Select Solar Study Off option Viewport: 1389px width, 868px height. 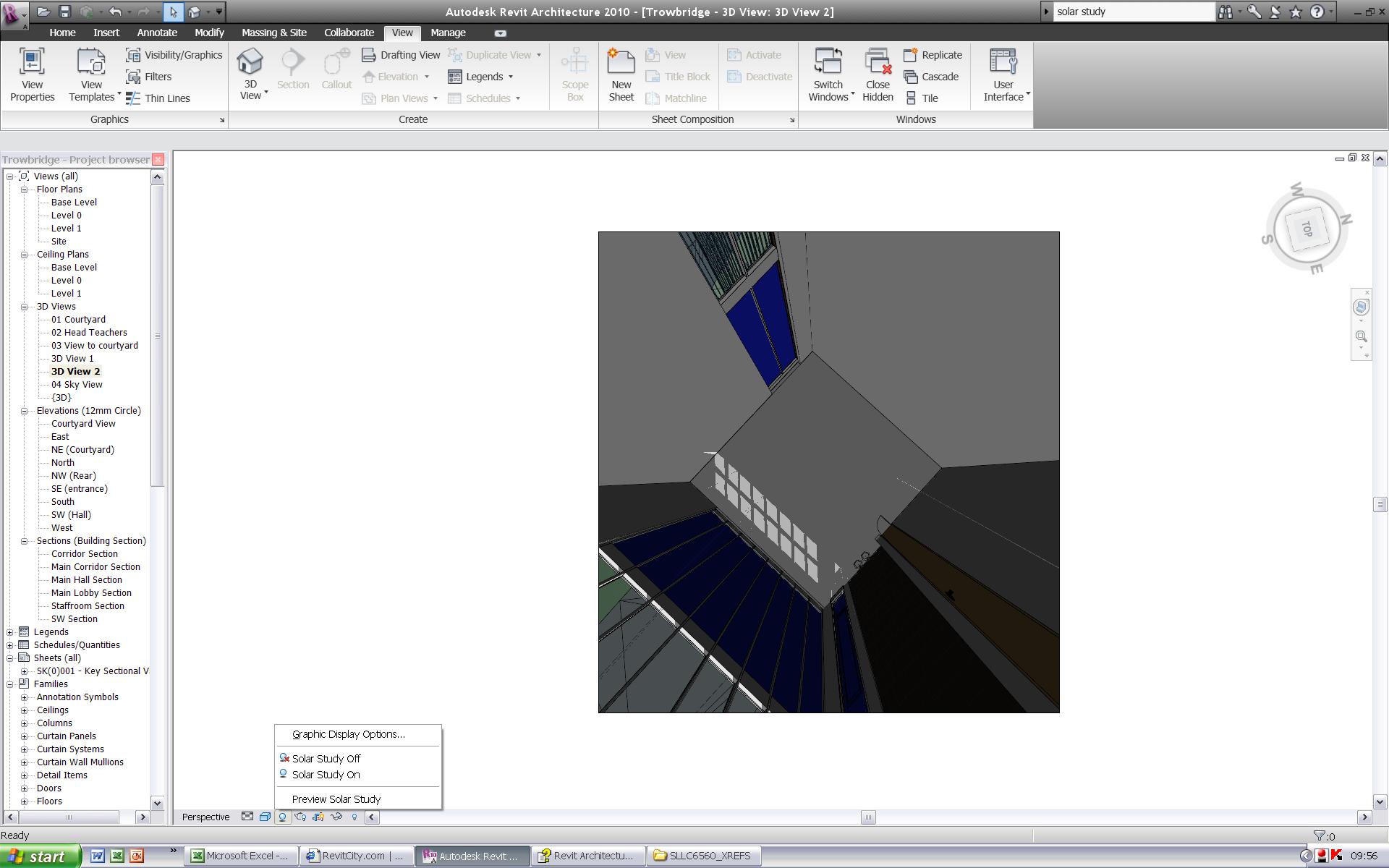coord(326,759)
